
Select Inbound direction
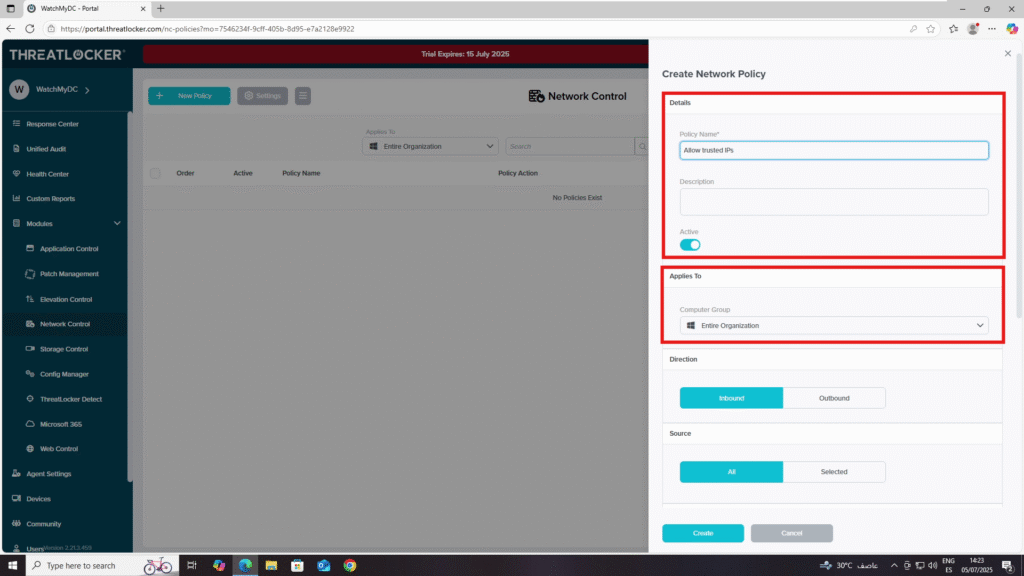tap(731, 398)
